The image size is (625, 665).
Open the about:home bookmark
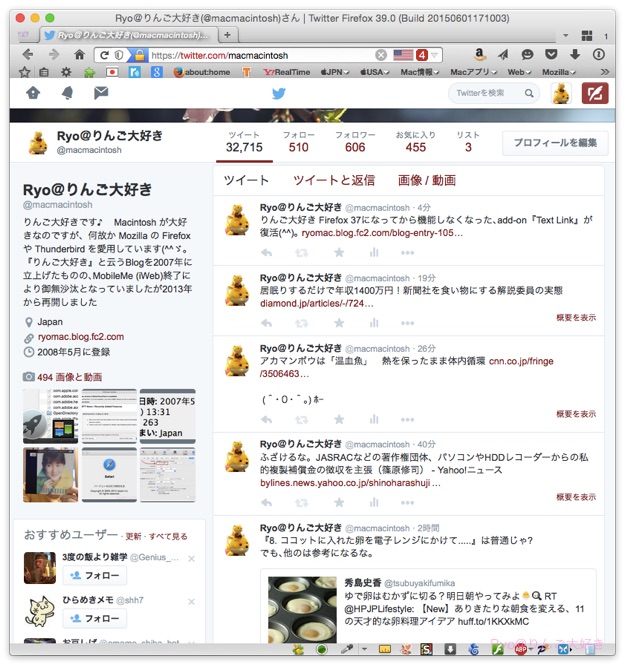tap(202, 73)
